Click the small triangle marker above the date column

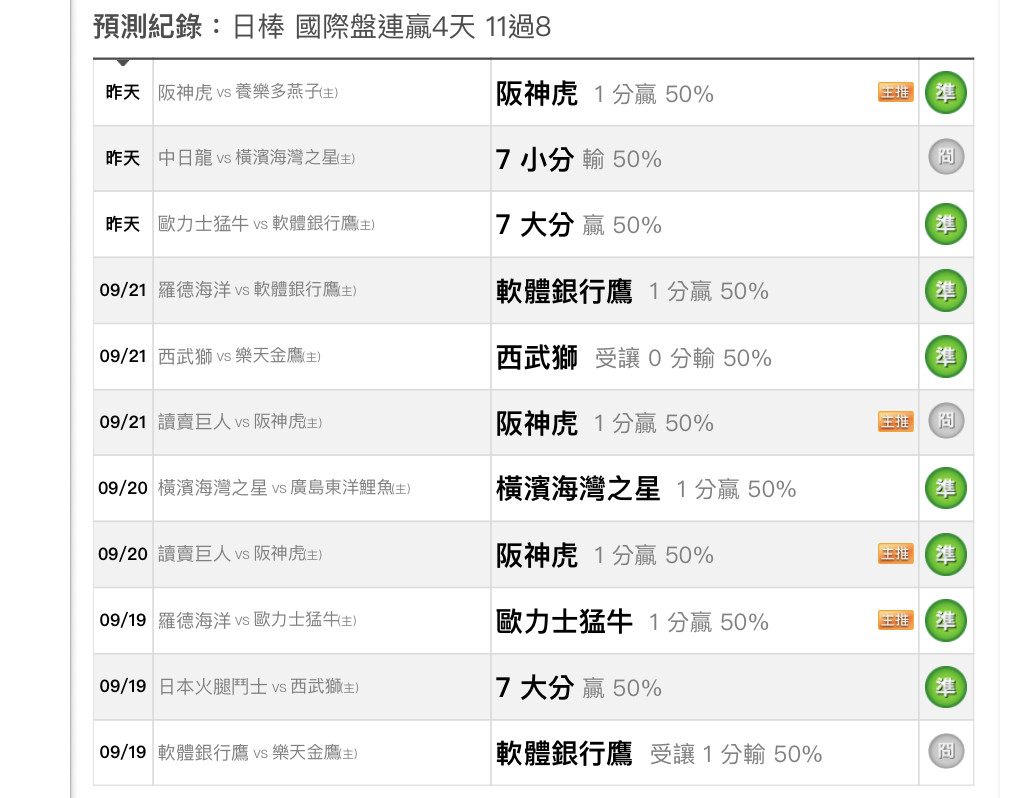pos(123,63)
